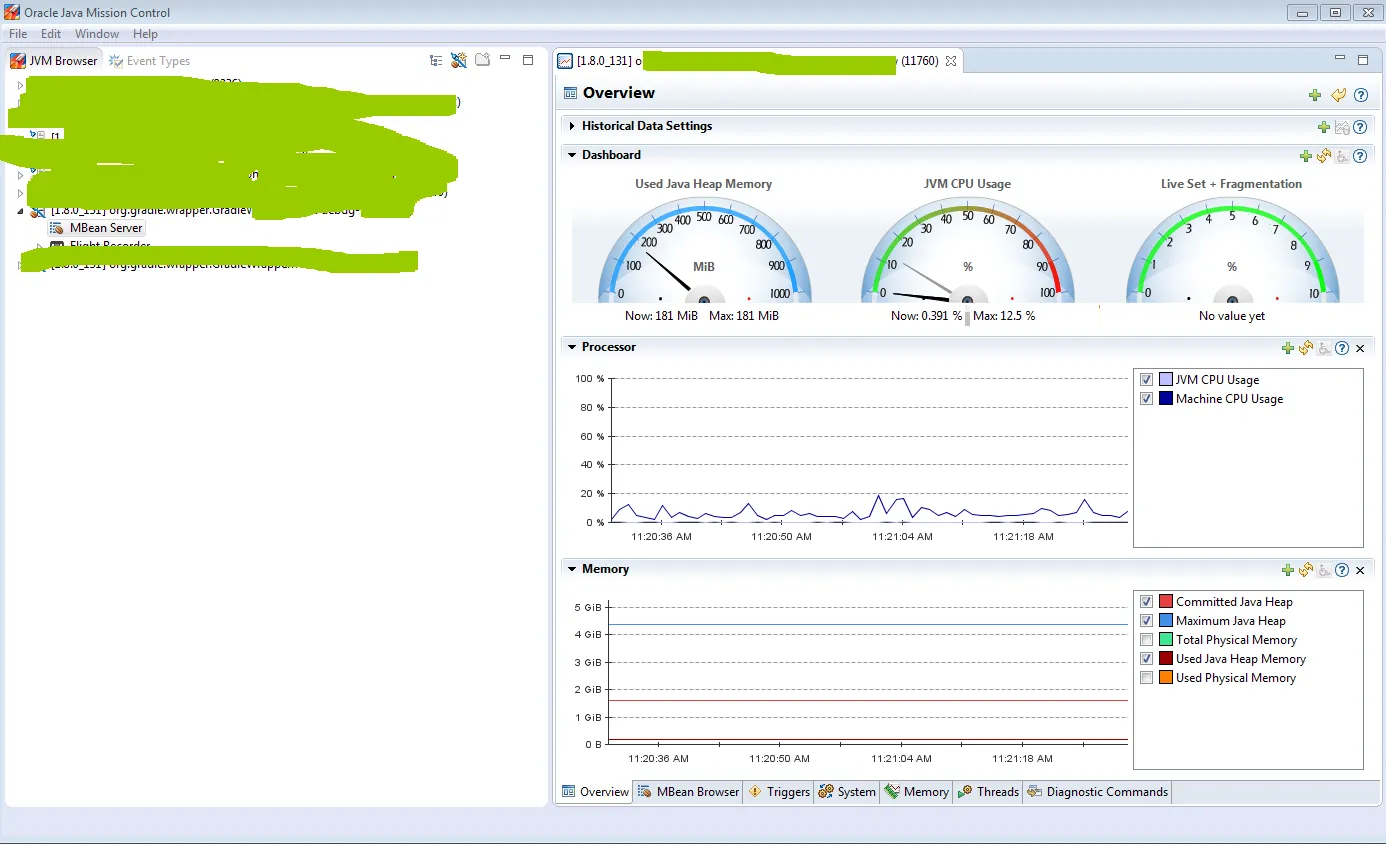Click the Machine CPU Usage color swatch

pos(1166,399)
